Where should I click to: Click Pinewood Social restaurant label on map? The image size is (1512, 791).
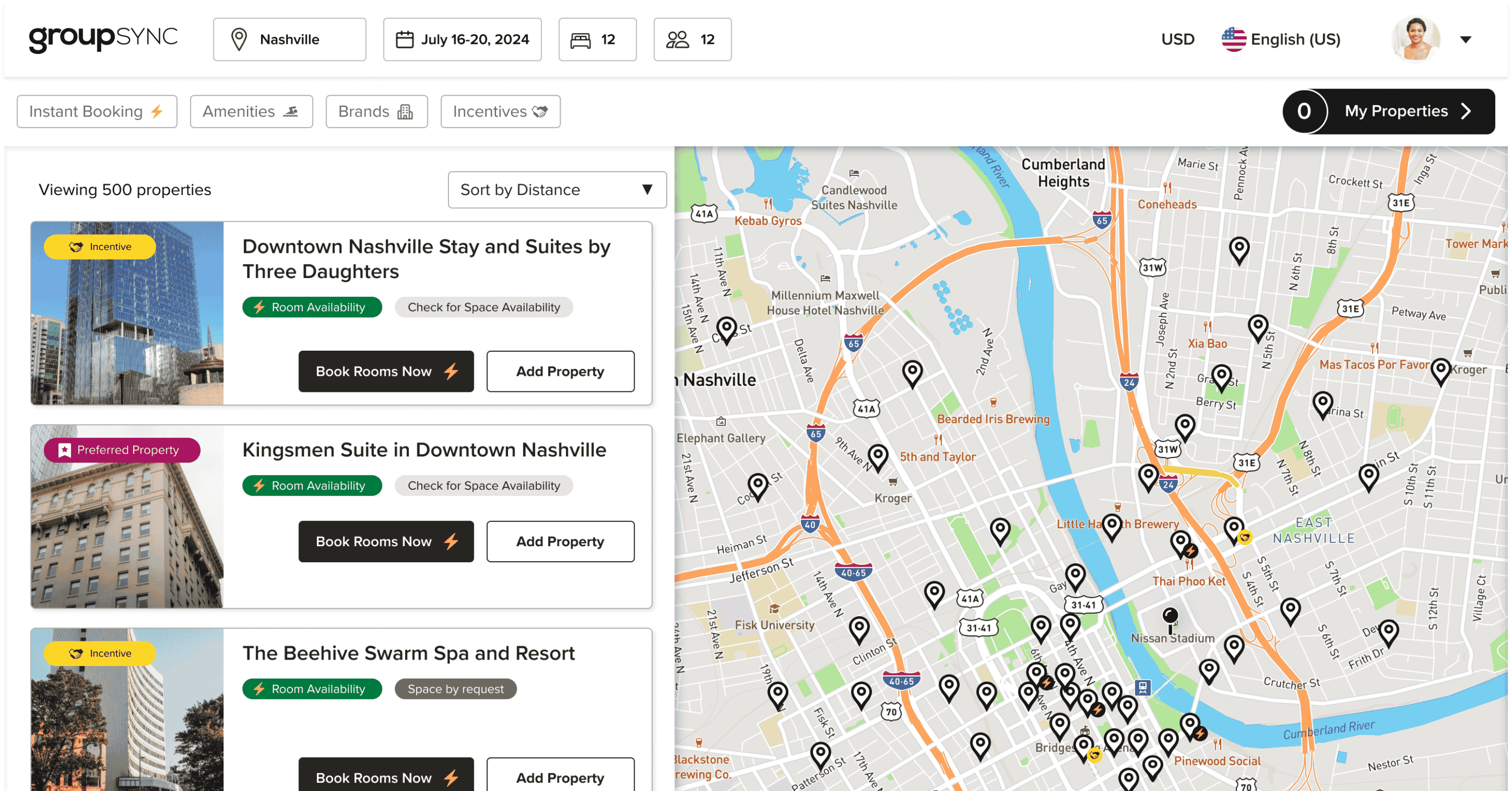click(x=1217, y=760)
